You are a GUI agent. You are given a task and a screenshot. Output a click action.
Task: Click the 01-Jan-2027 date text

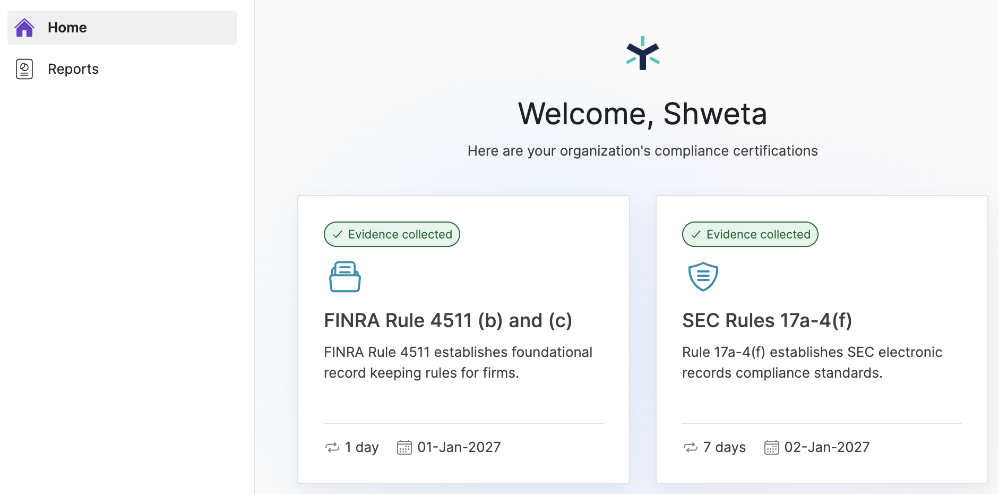(459, 447)
